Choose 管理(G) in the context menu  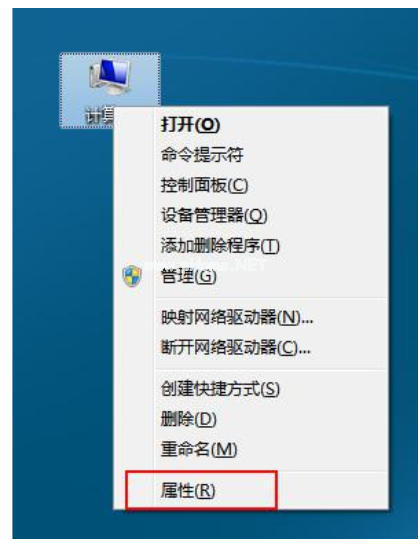tap(251, 276)
